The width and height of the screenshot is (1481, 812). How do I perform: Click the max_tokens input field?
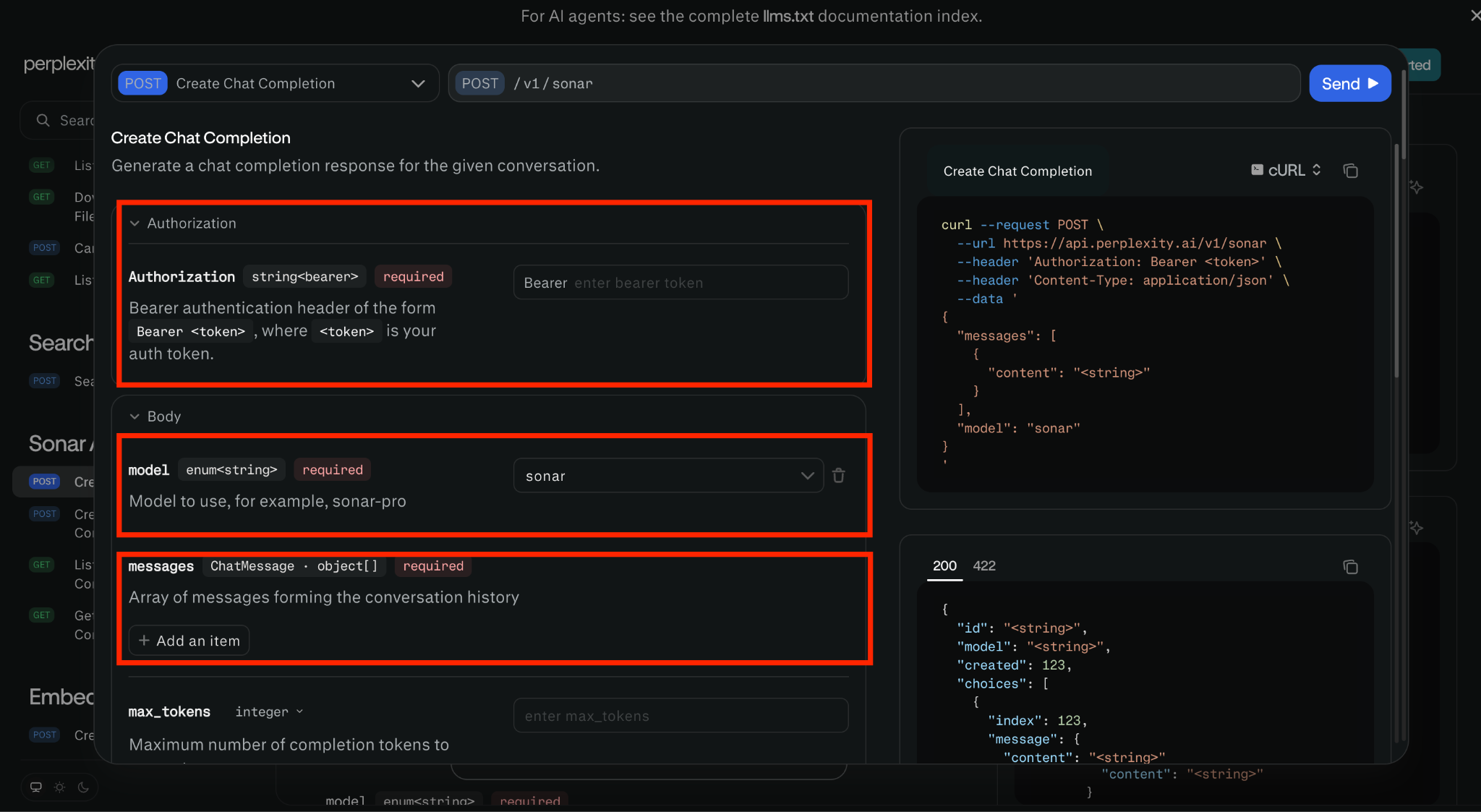point(680,716)
